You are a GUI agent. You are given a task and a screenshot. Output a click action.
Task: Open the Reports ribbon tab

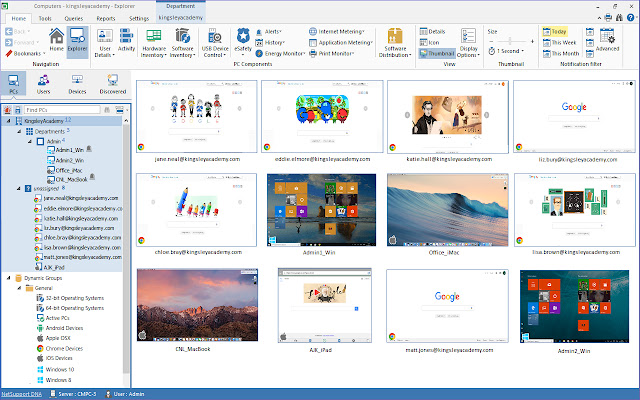106,18
